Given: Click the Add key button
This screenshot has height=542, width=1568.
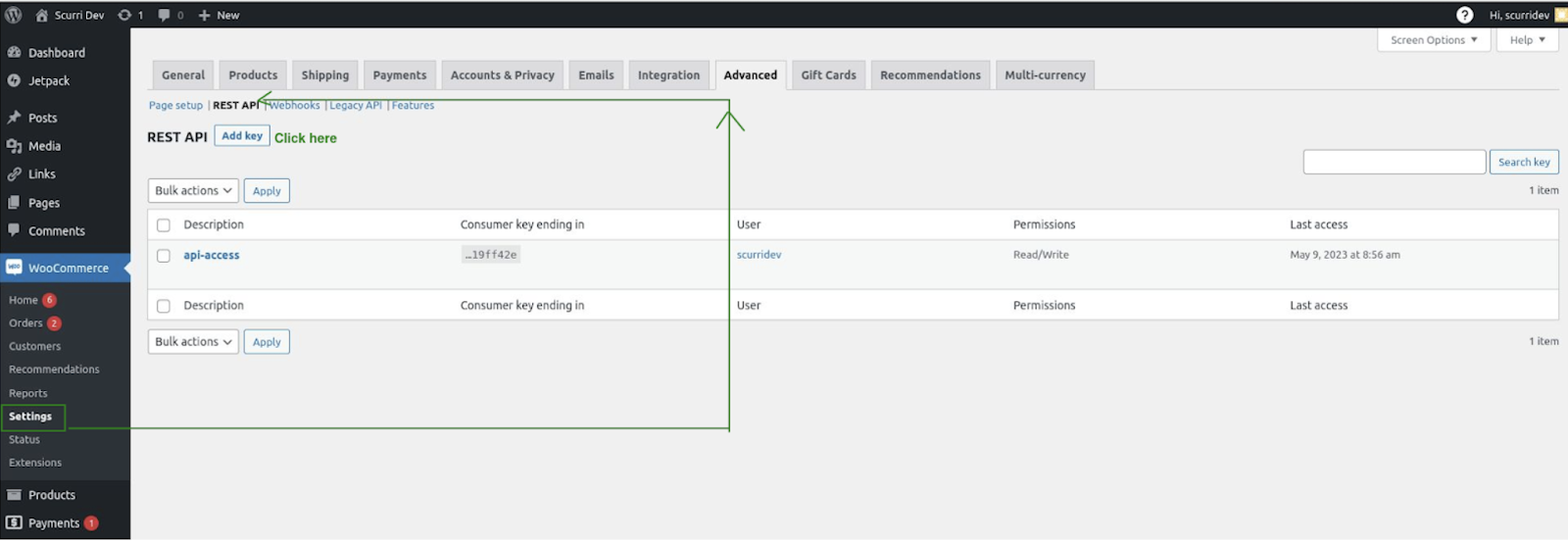Looking at the screenshot, I should [x=242, y=136].
